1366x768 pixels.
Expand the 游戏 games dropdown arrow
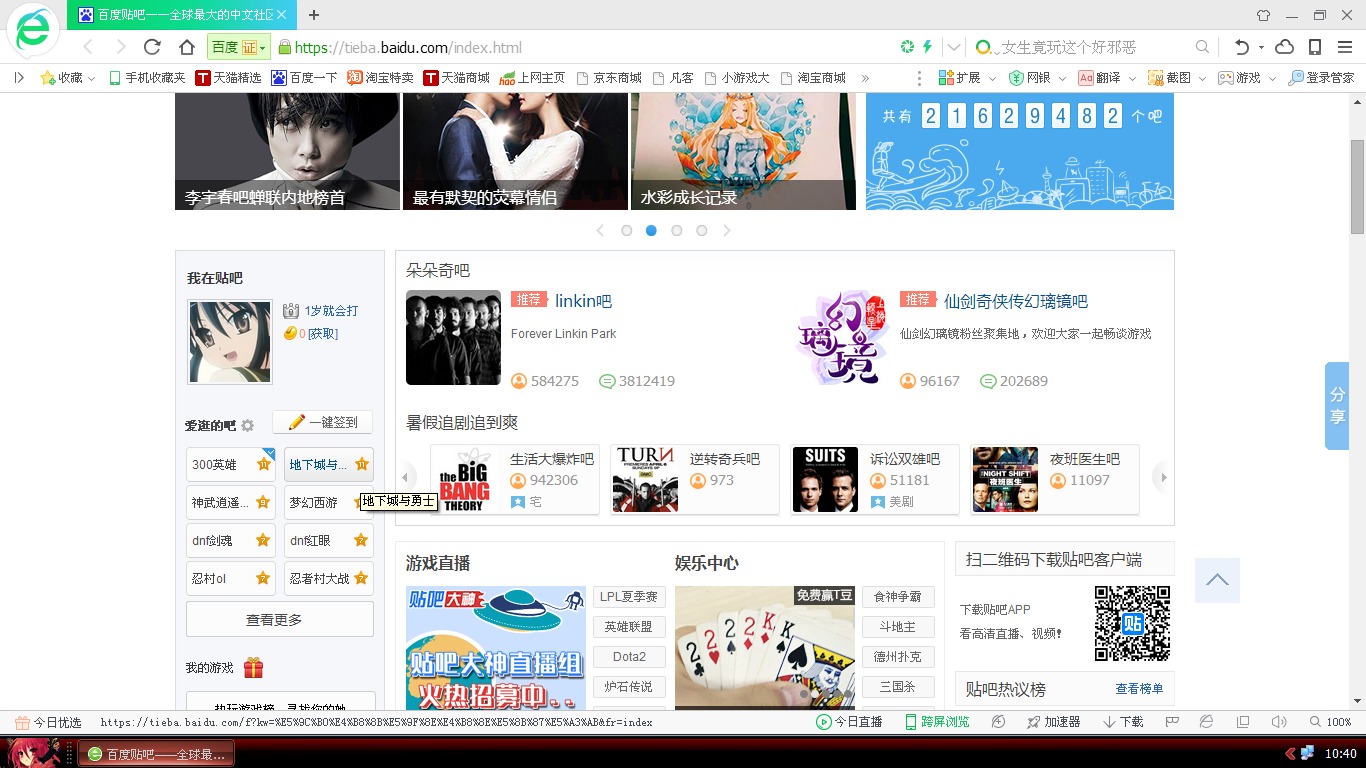(x=1272, y=78)
